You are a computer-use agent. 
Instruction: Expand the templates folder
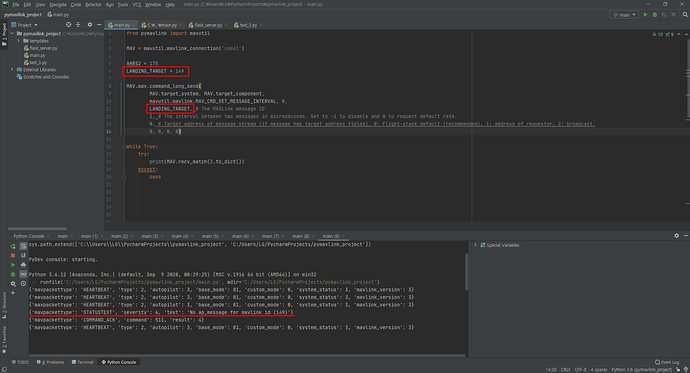[x=19, y=41]
